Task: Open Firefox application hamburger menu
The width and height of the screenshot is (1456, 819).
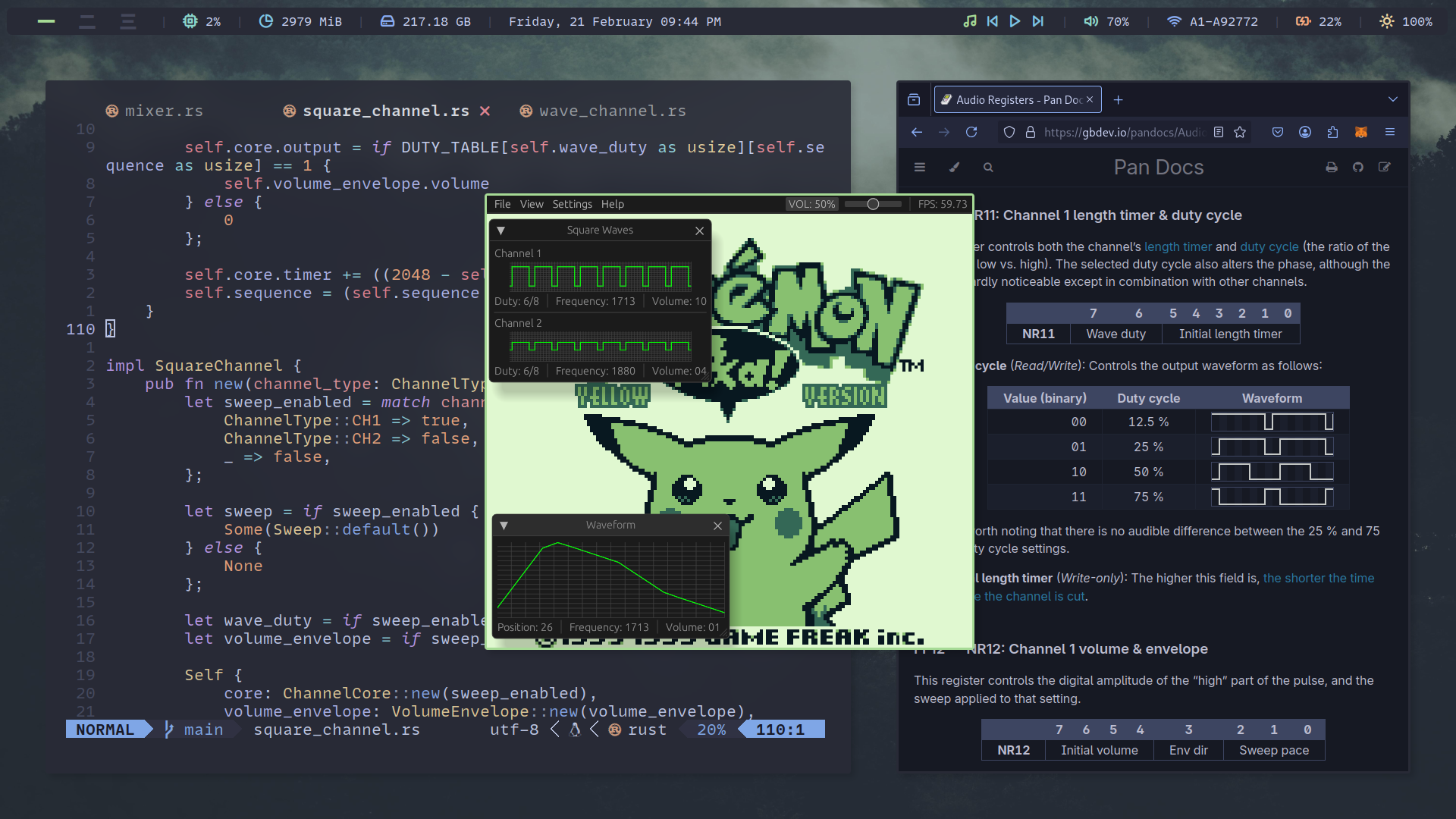Action: (1390, 132)
